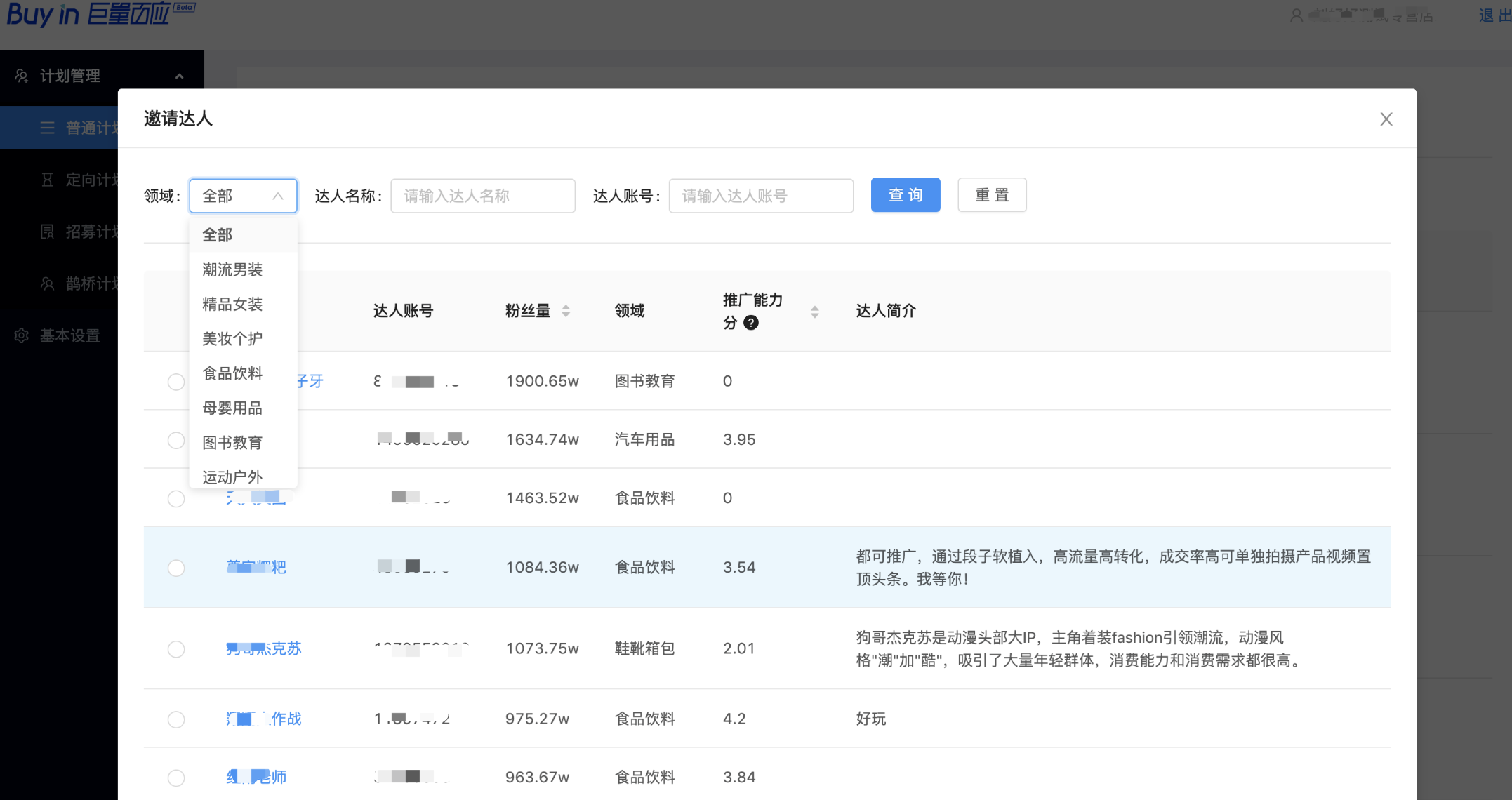Sort by 推广能力分 arrows

click(814, 312)
